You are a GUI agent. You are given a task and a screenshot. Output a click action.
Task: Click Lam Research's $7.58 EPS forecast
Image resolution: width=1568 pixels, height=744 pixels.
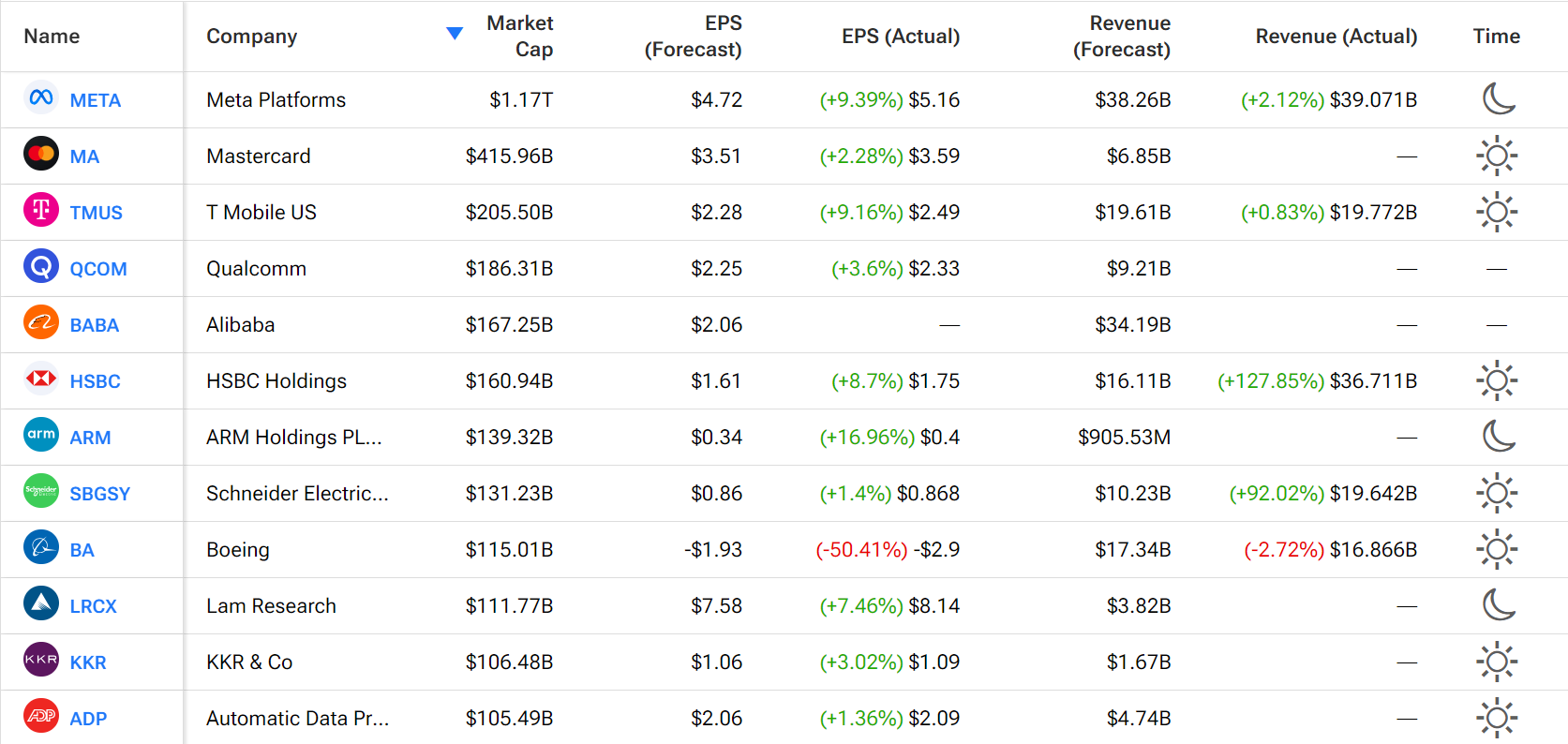pos(716,606)
